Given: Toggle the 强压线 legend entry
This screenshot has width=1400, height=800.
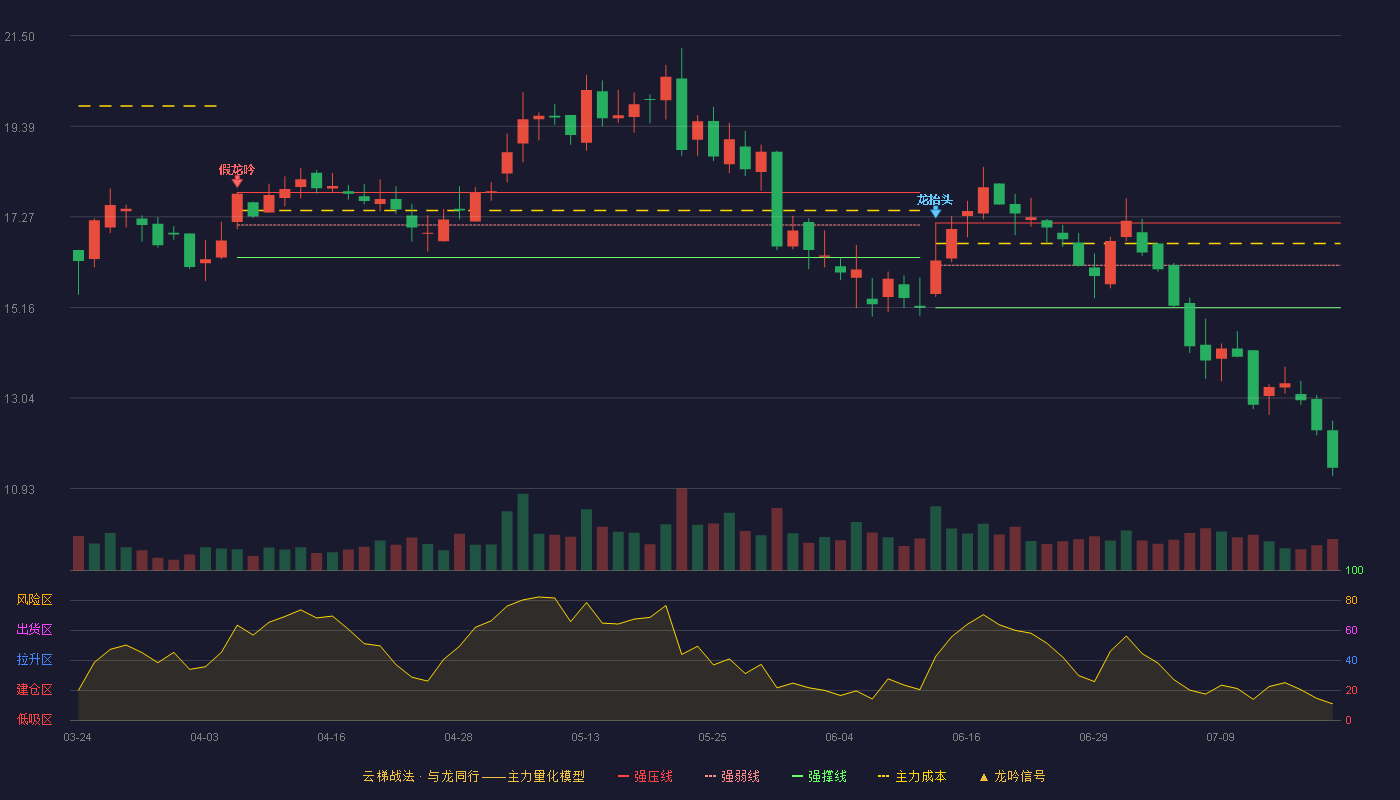Looking at the screenshot, I should tap(645, 776).
